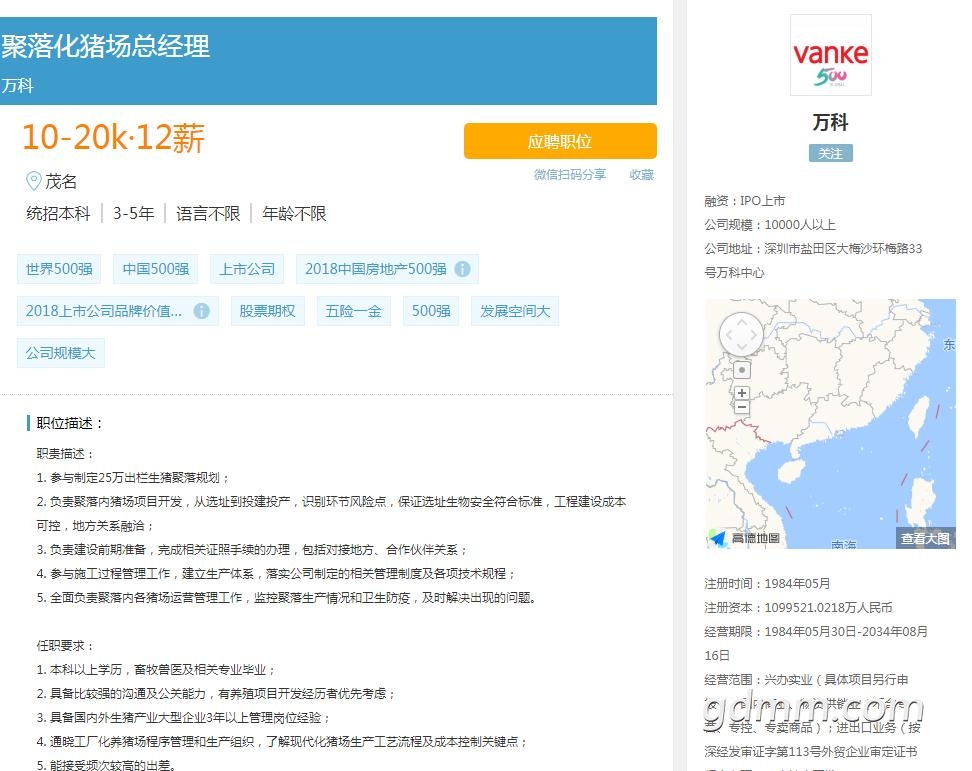Image resolution: width=972 pixels, height=771 pixels.
Task: Click 万科 under the job title banner
Action: tap(17, 86)
